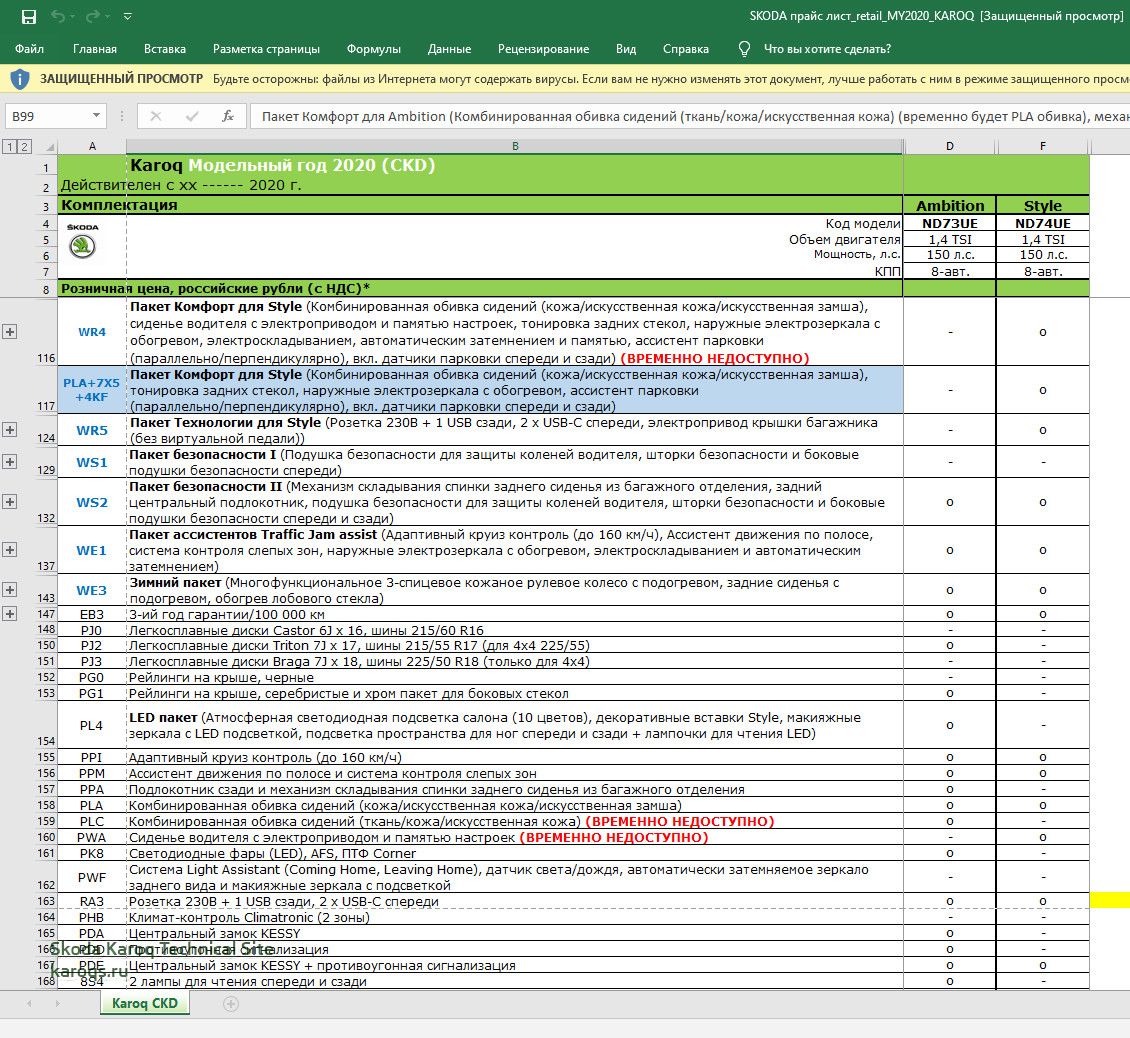The image size is (1130, 1038).
Task: Expand the outline group beside EB3
Action: (9, 614)
